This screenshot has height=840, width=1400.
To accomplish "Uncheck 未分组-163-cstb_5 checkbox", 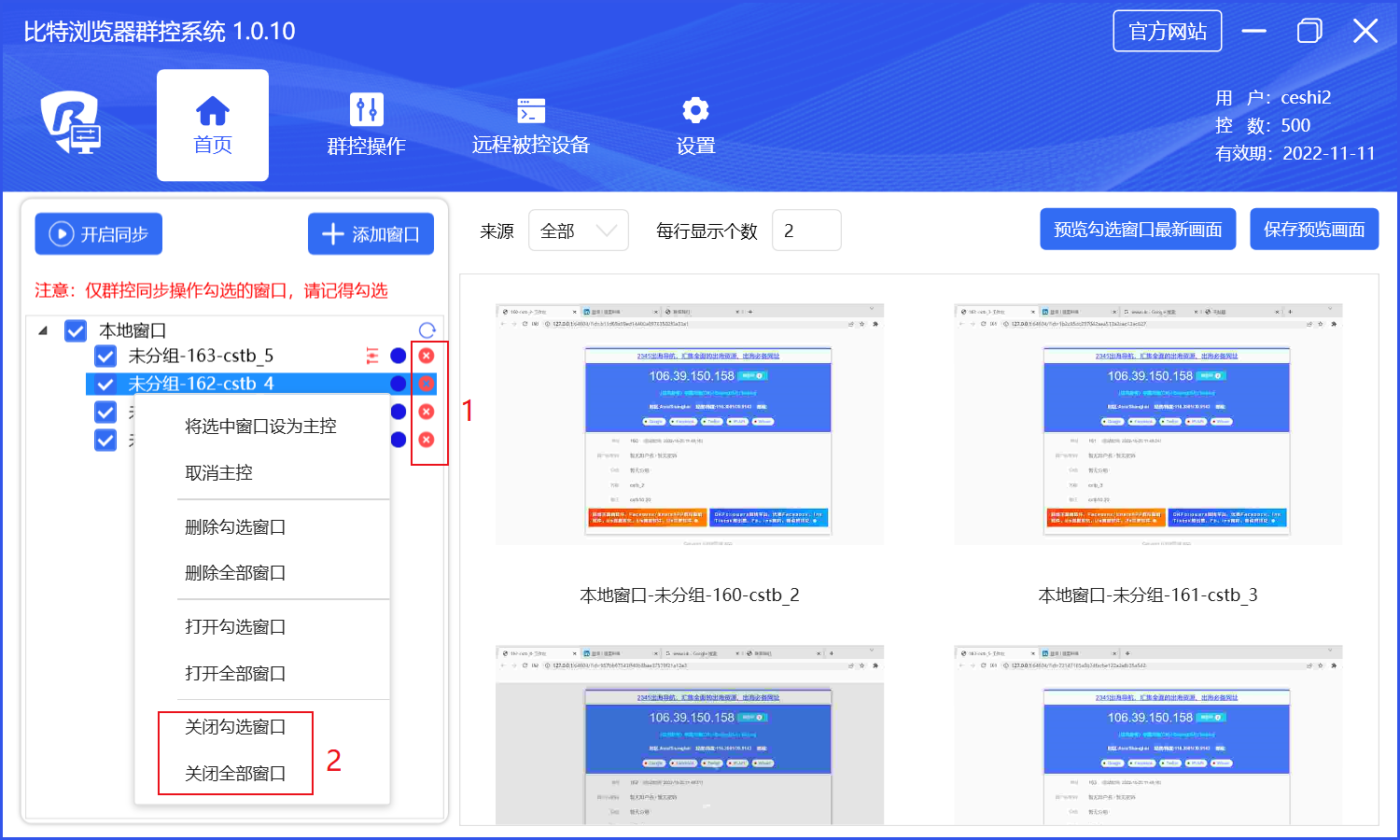I will [105, 356].
